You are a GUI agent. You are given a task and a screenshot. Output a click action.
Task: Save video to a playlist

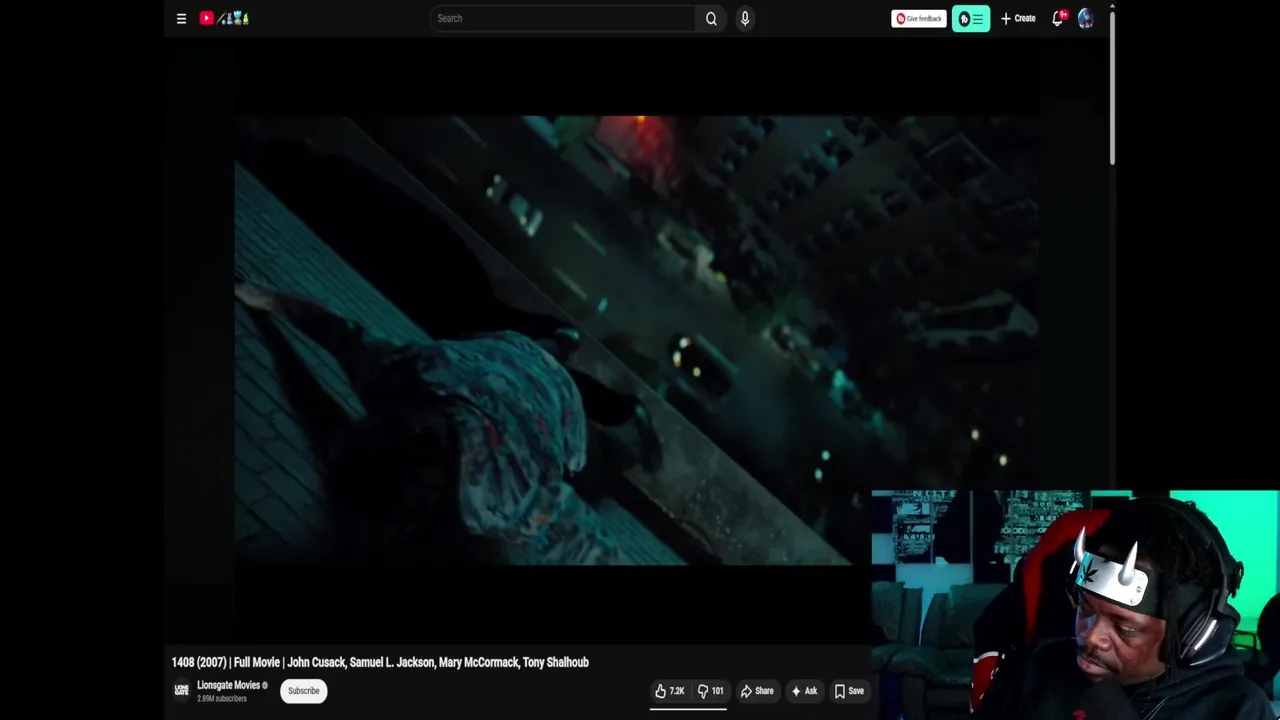[x=849, y=691]
